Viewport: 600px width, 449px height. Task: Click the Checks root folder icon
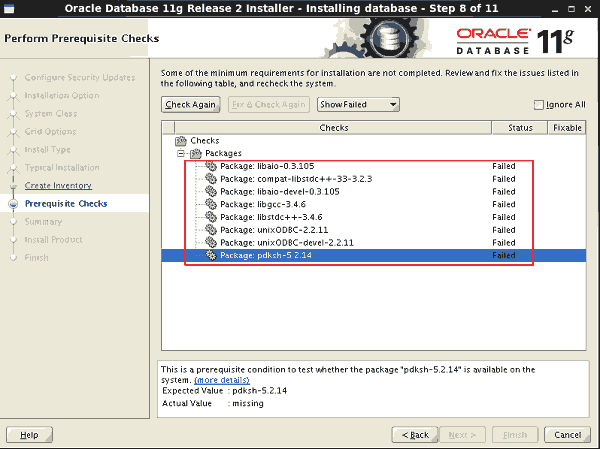click(x=181, y=141)
